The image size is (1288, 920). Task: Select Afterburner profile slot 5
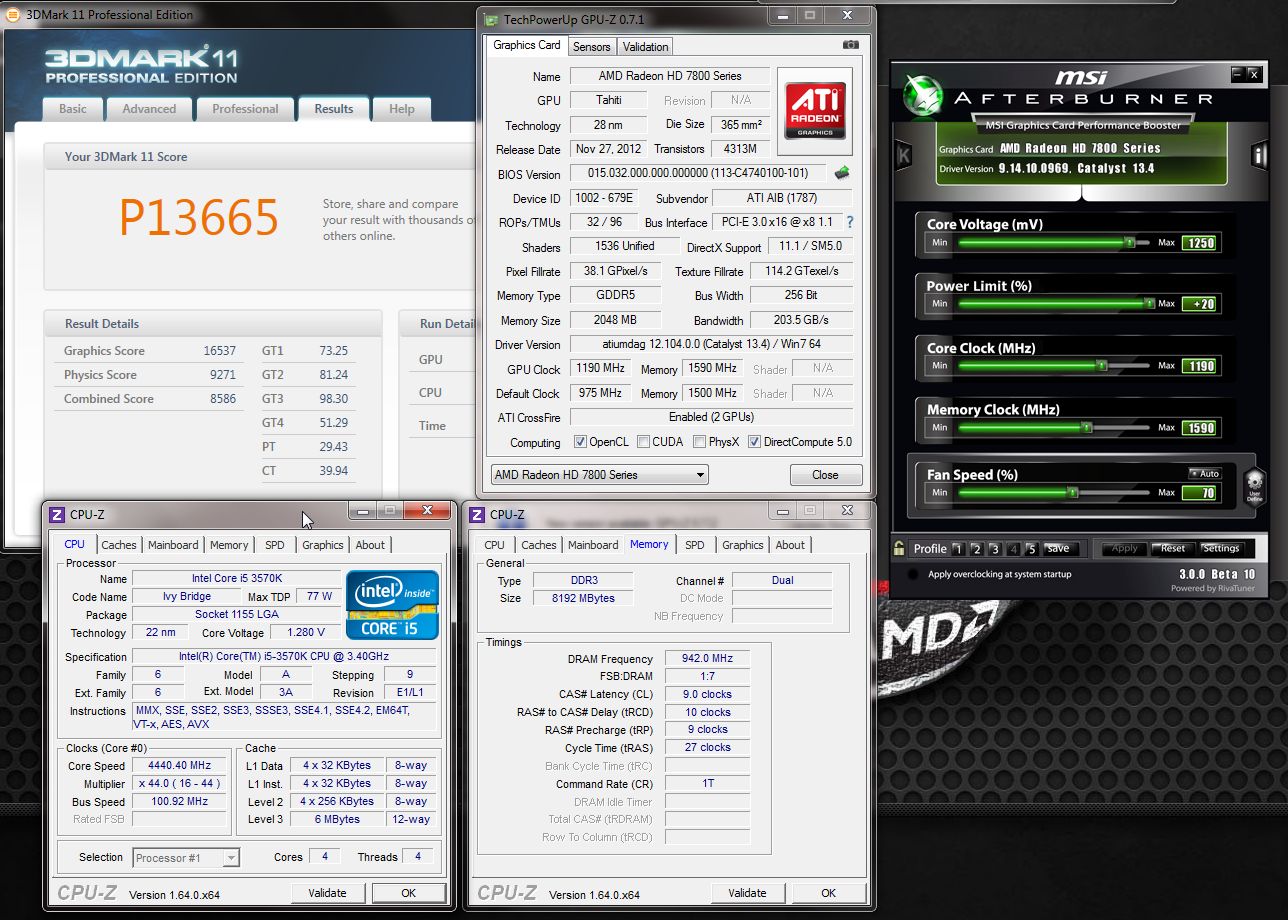[x=1032, y=548]
